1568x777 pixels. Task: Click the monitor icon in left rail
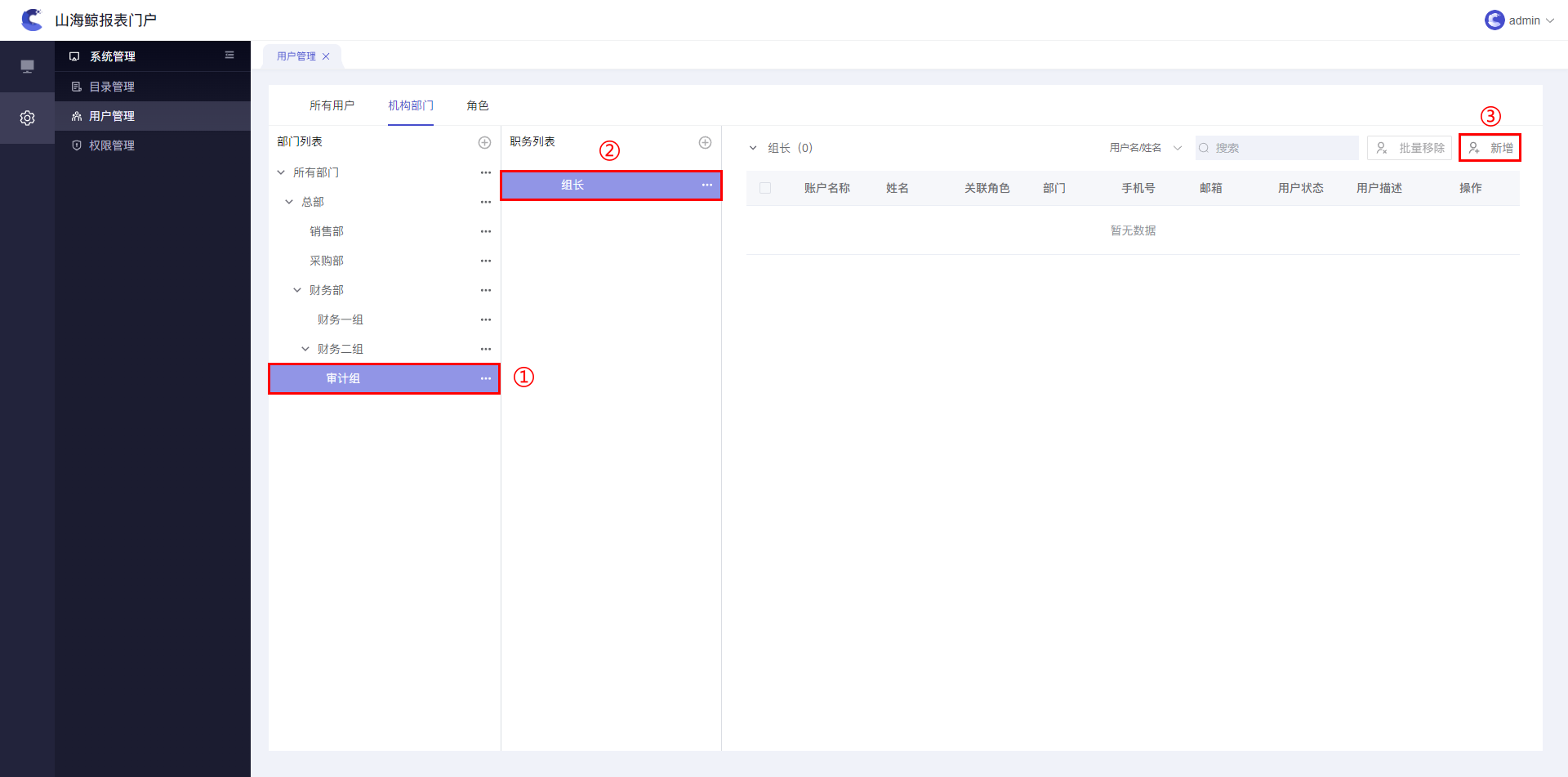pos(27,66)
